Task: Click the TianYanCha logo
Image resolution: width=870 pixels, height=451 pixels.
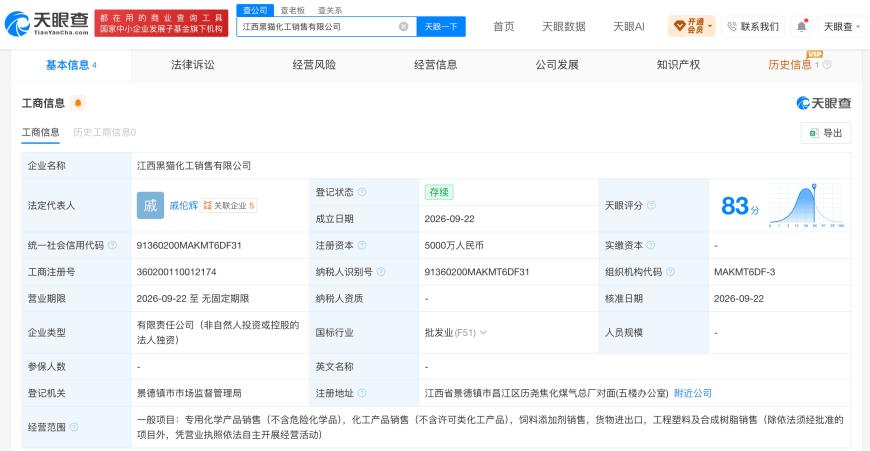Action: [x=47, y=23]
